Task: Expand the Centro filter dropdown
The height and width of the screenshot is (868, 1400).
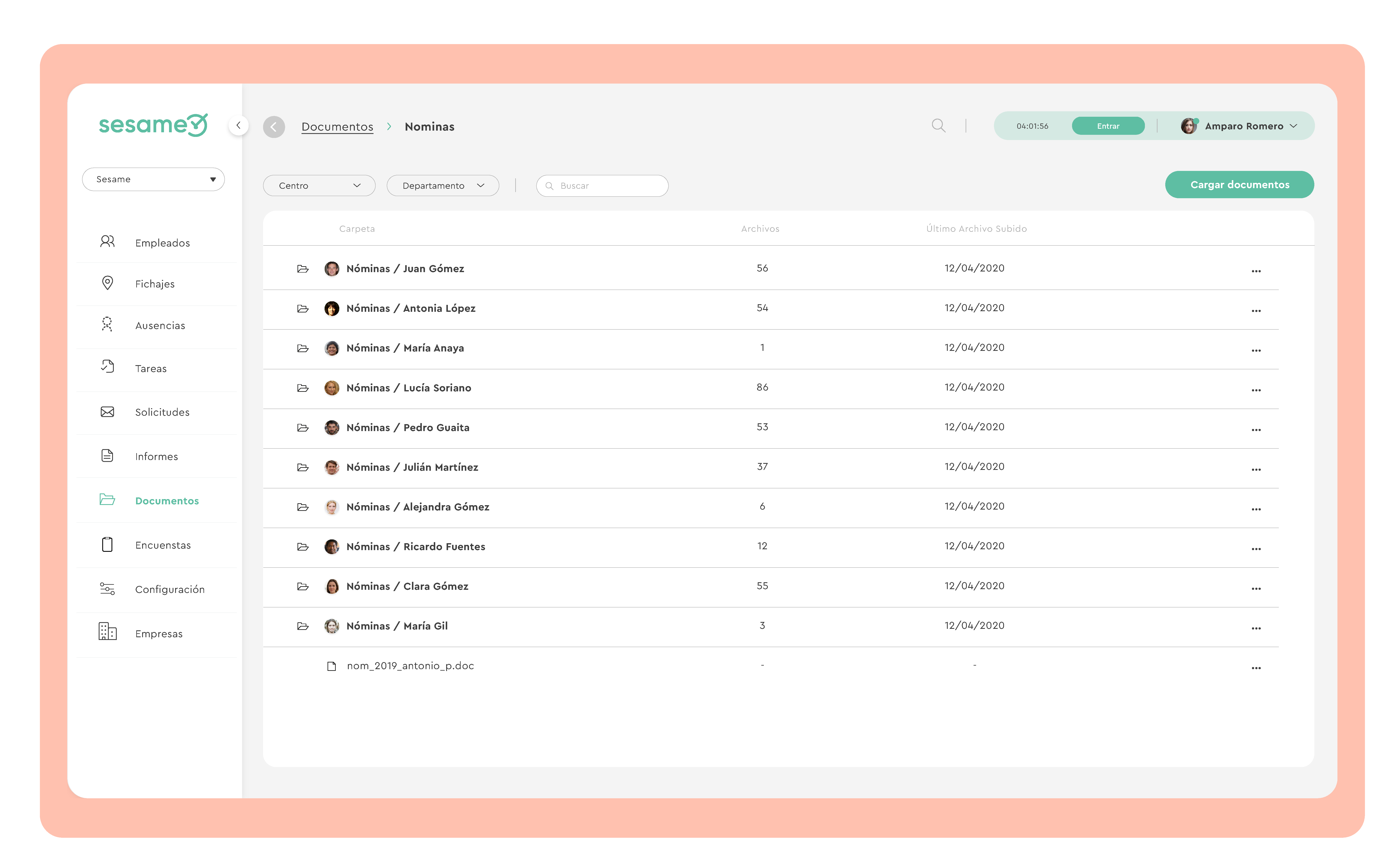Action: coord(319,185)
